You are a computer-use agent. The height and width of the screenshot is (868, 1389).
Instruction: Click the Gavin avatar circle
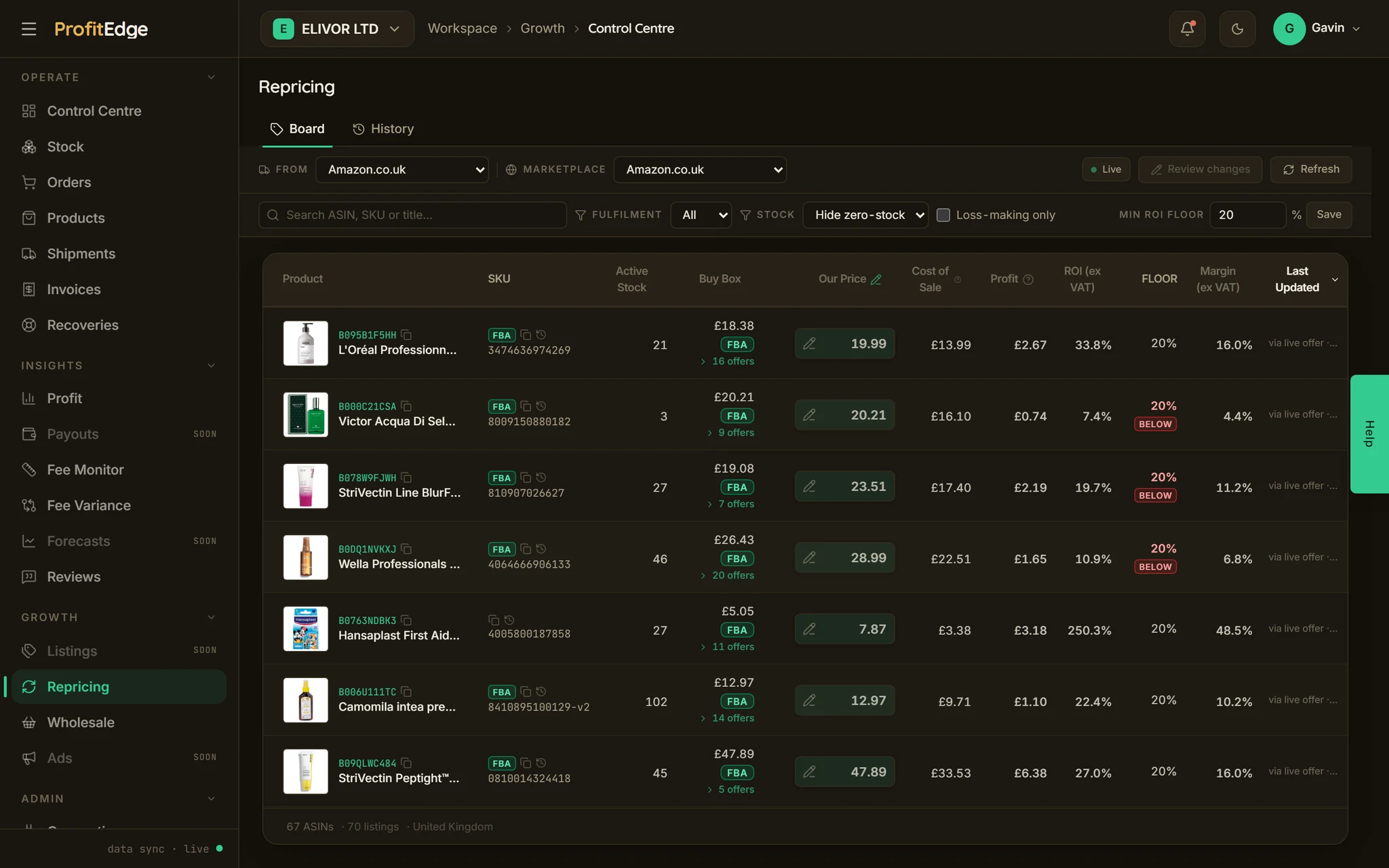coord(1289,28)
